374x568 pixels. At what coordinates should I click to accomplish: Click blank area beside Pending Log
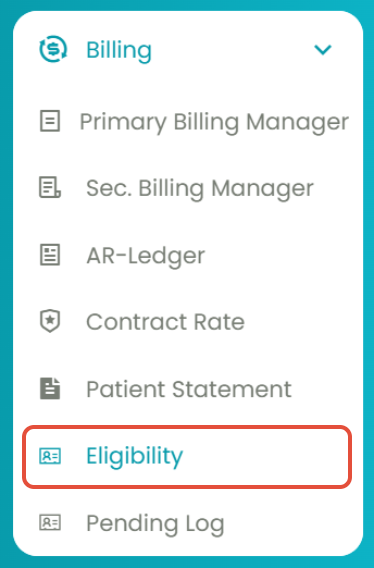[x=290, y=523]
